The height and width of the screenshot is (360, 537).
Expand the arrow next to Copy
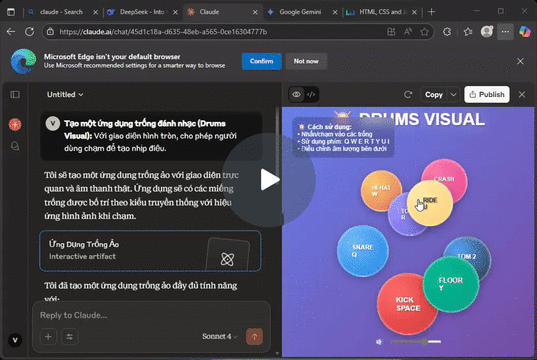point(453,95)
